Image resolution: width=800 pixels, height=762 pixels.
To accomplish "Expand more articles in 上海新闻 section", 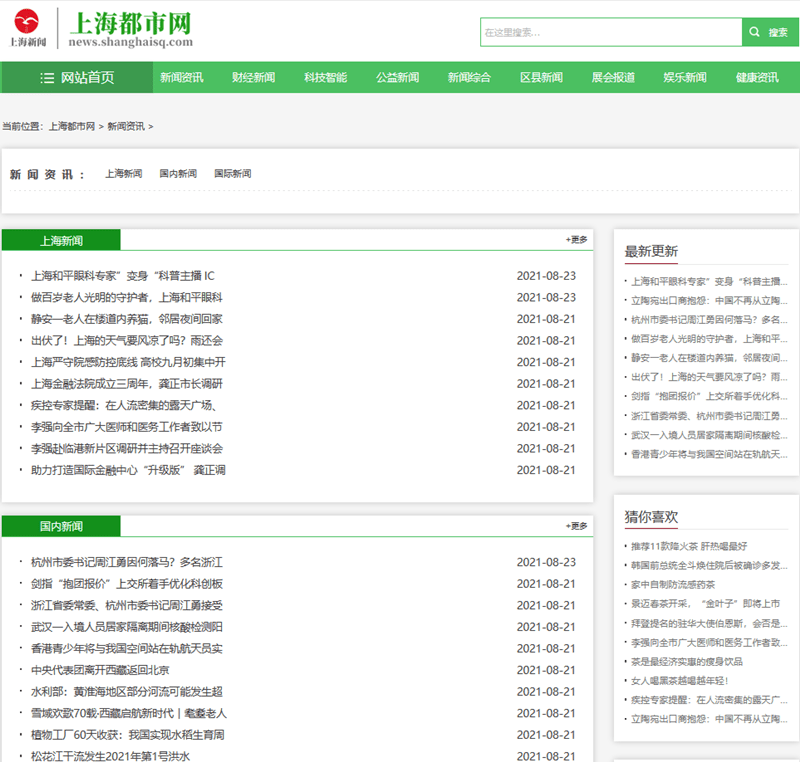I will click(x=577, y=240).
